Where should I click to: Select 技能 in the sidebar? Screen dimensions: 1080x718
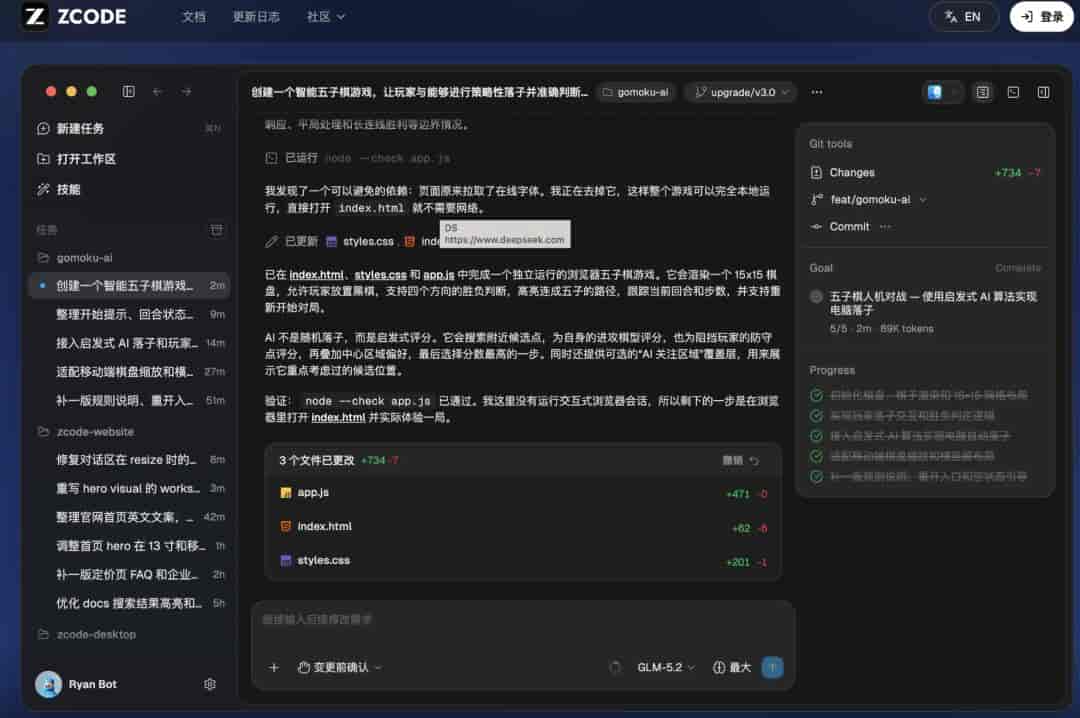click(130, 189)
